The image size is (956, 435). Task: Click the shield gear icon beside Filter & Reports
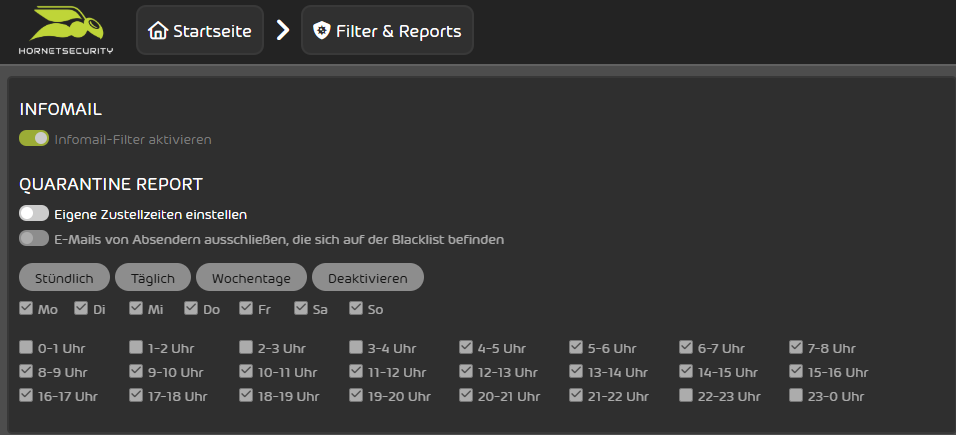coord(321,31)
